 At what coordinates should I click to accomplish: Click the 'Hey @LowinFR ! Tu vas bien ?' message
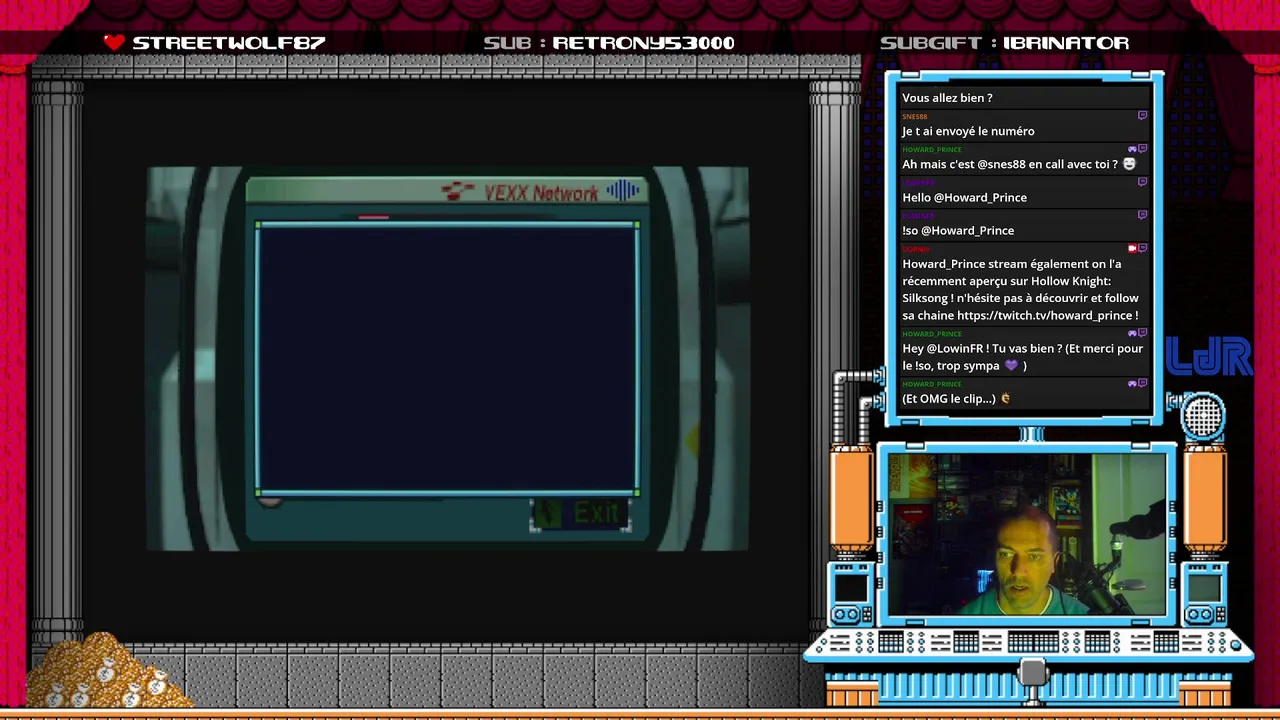(x=1022, y=357)
